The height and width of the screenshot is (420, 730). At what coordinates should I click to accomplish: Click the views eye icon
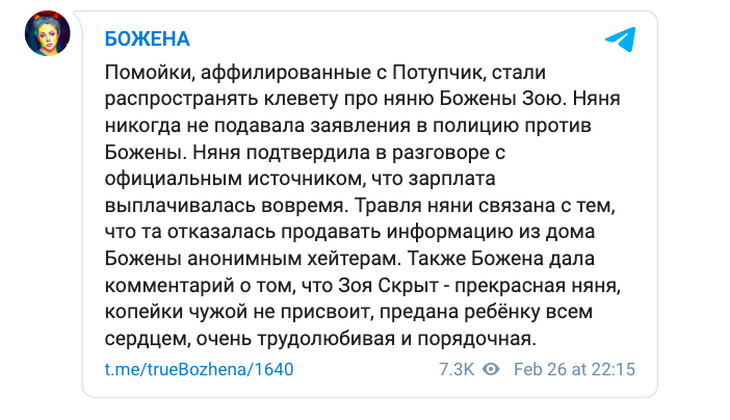[491, 369]
